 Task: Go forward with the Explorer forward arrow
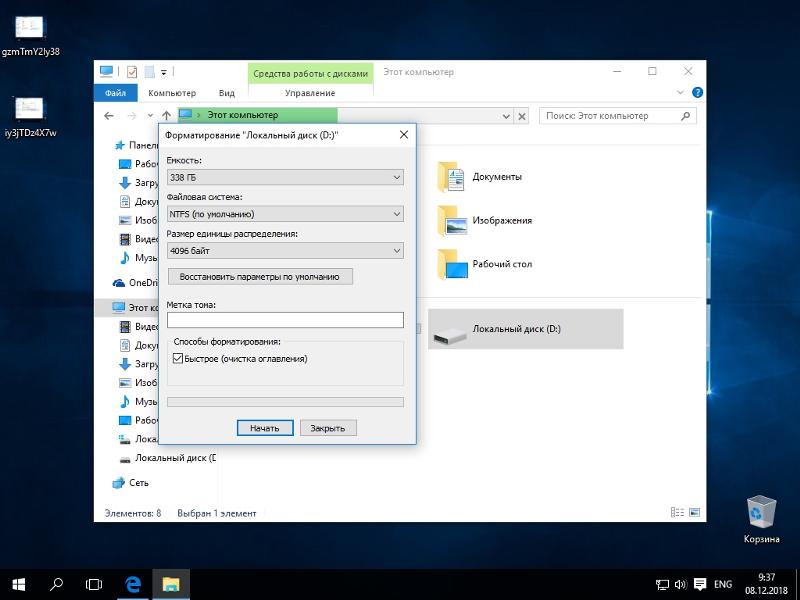[x=132, y=116]
